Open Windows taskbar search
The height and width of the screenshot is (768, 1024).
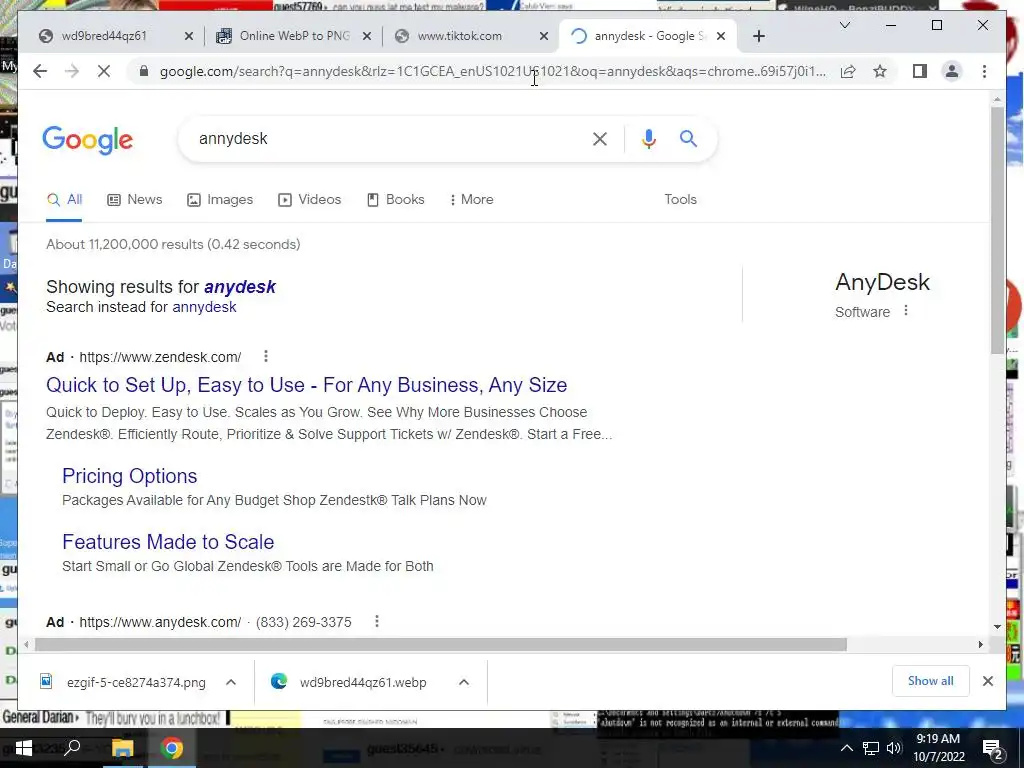tap(72, 748)
